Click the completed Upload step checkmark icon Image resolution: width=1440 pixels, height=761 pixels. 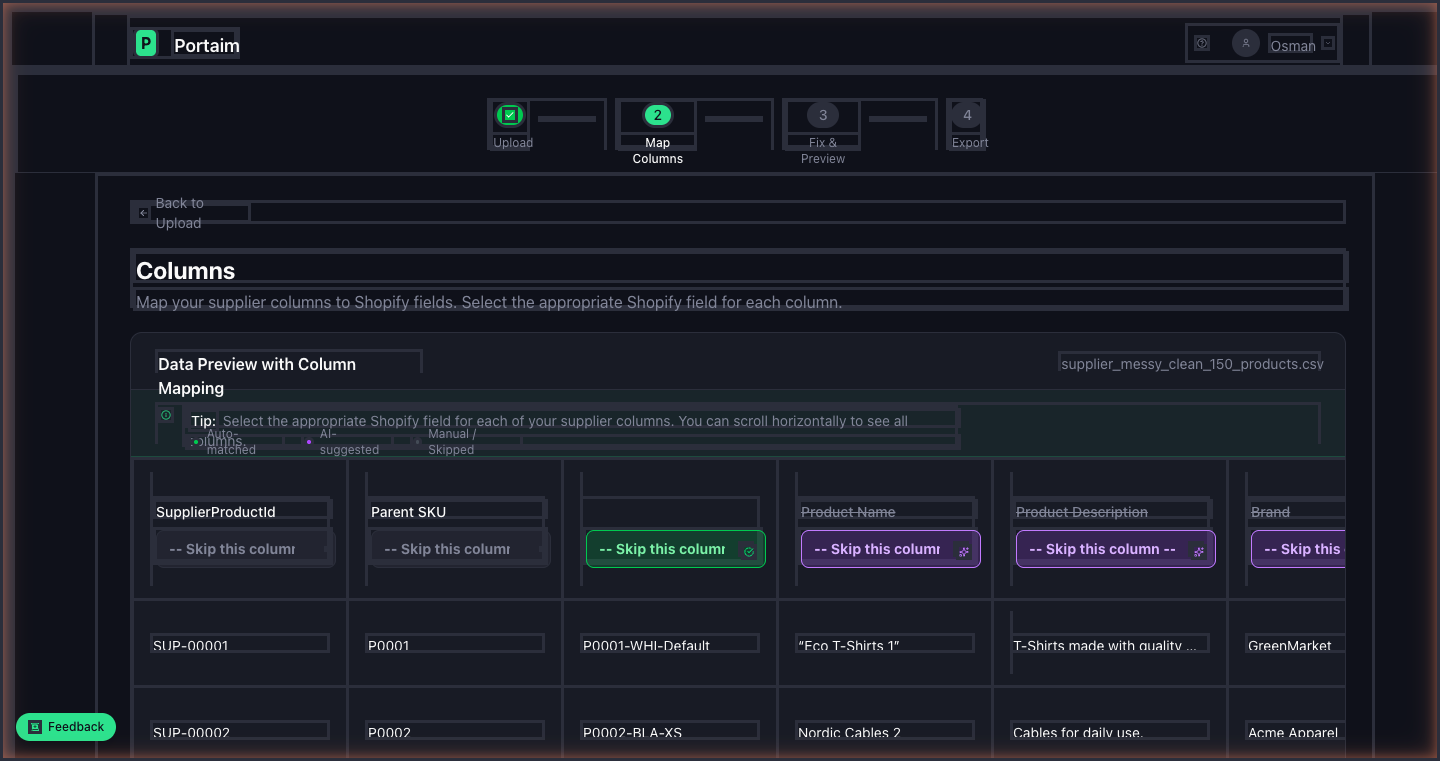(x=510, y=115)
